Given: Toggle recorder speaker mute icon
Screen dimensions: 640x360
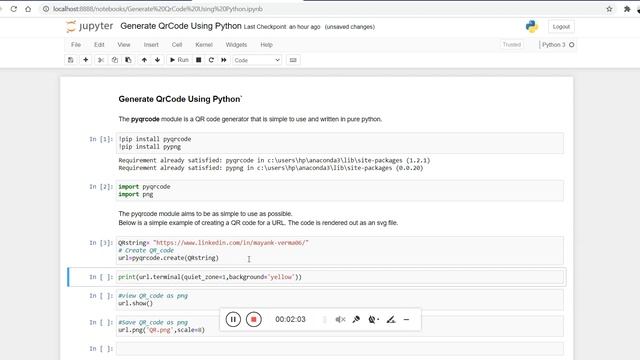Looking at the screenshot, I should (340, 320).
